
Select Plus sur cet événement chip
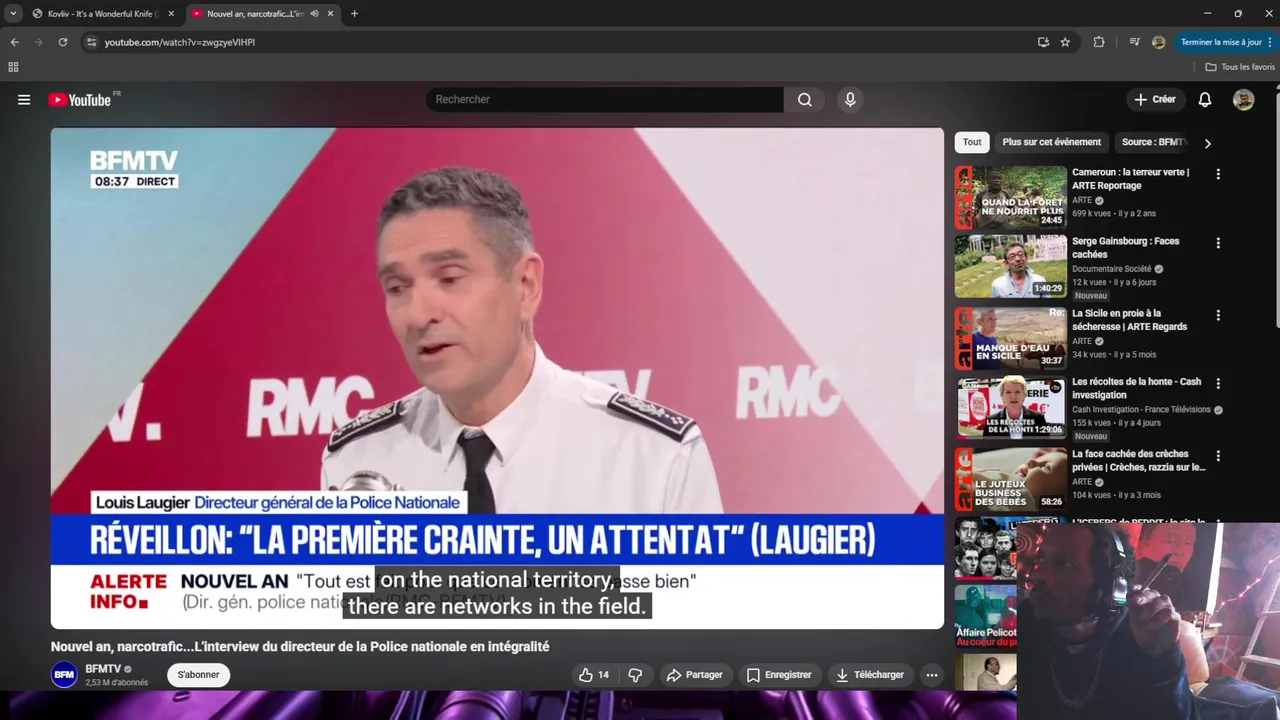pyautogui.click(x=1051, y=142)
